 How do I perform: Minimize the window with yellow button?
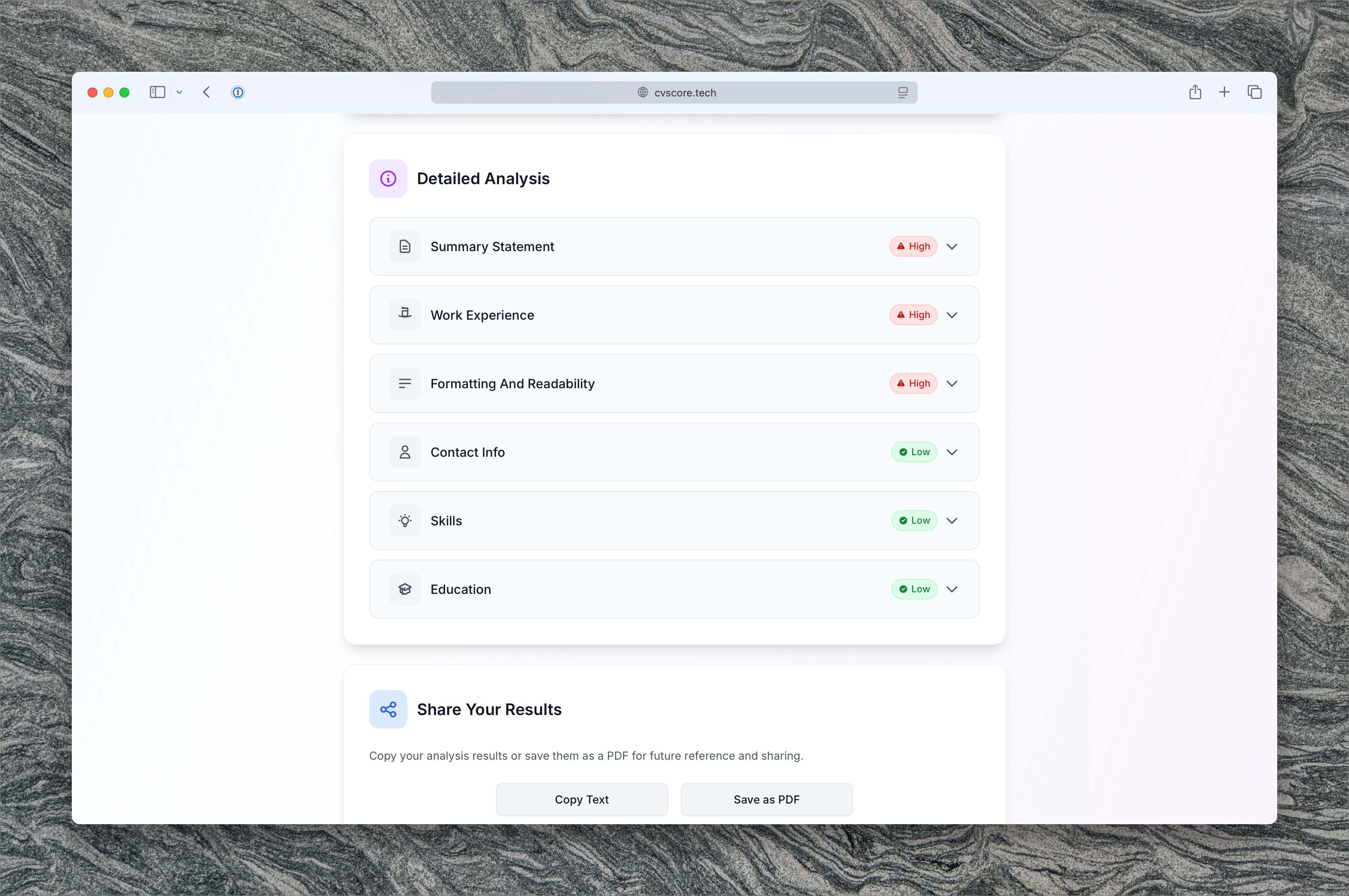point(108,92)
